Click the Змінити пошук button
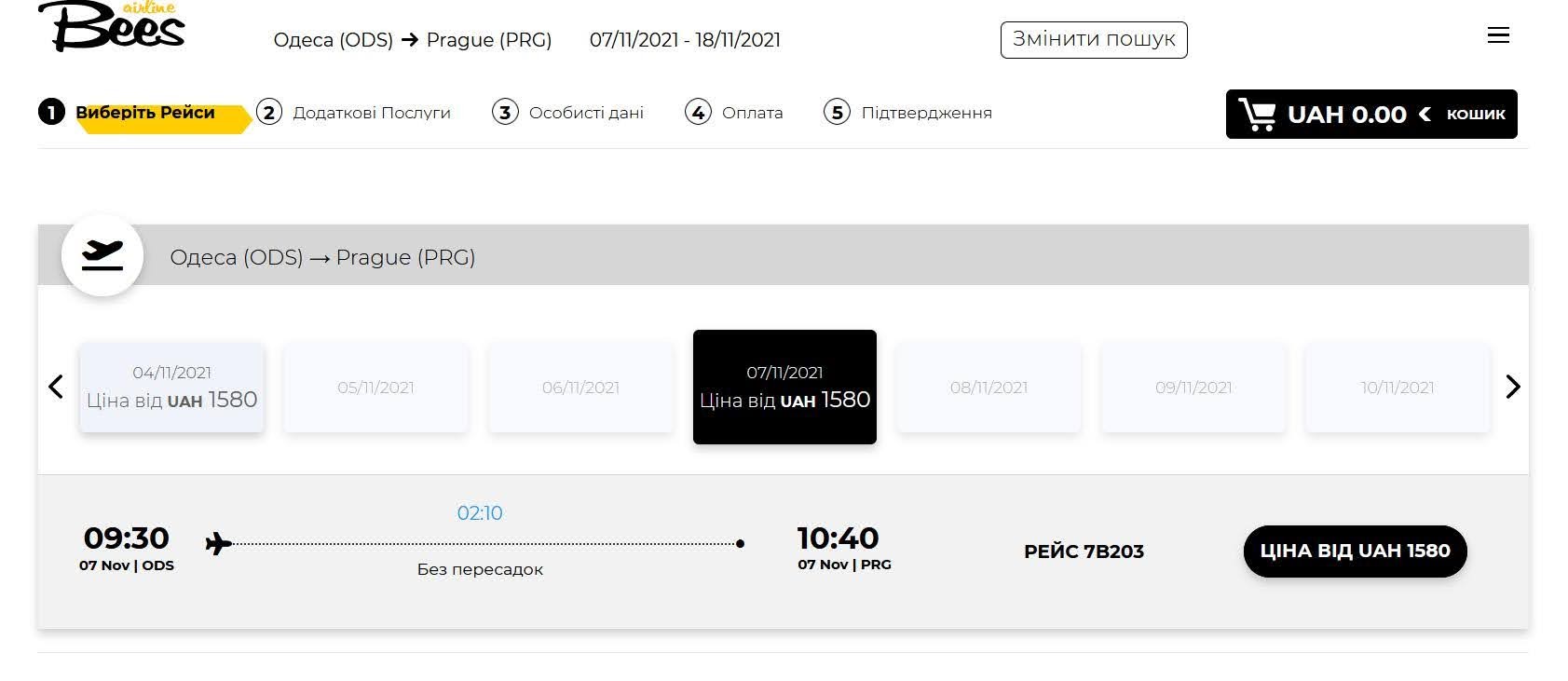Screen dimensions: 1568x681 [1094, 39]
